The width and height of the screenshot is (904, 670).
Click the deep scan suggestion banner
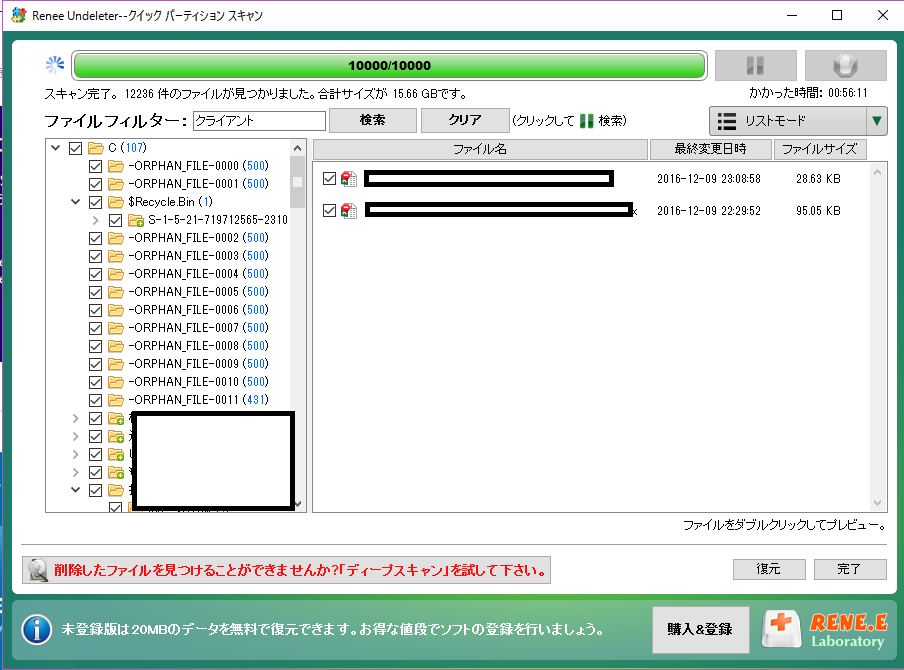pyautogui.click(x=287, y=570)
